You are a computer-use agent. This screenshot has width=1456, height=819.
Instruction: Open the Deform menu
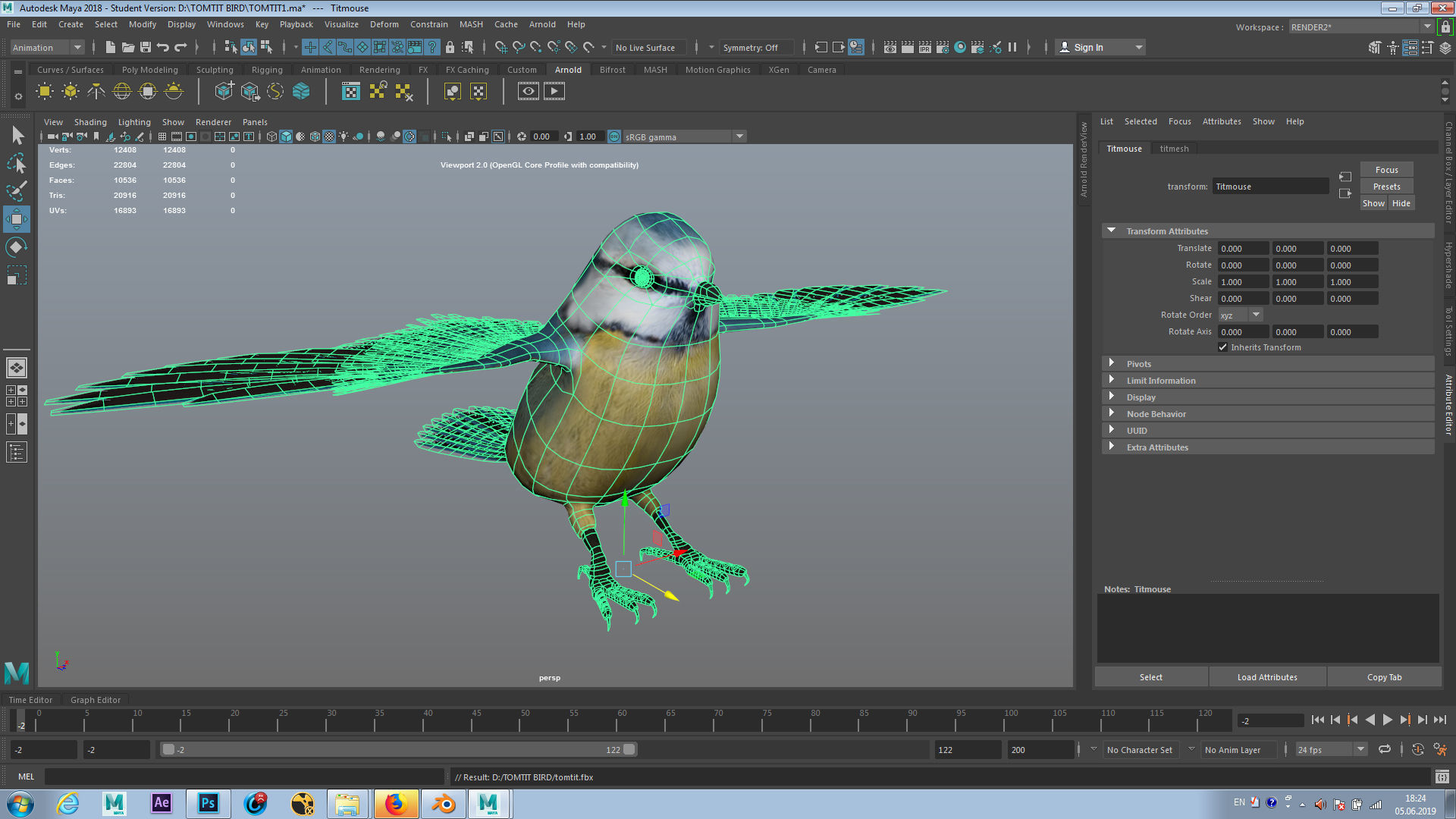(x=384, y=24)
